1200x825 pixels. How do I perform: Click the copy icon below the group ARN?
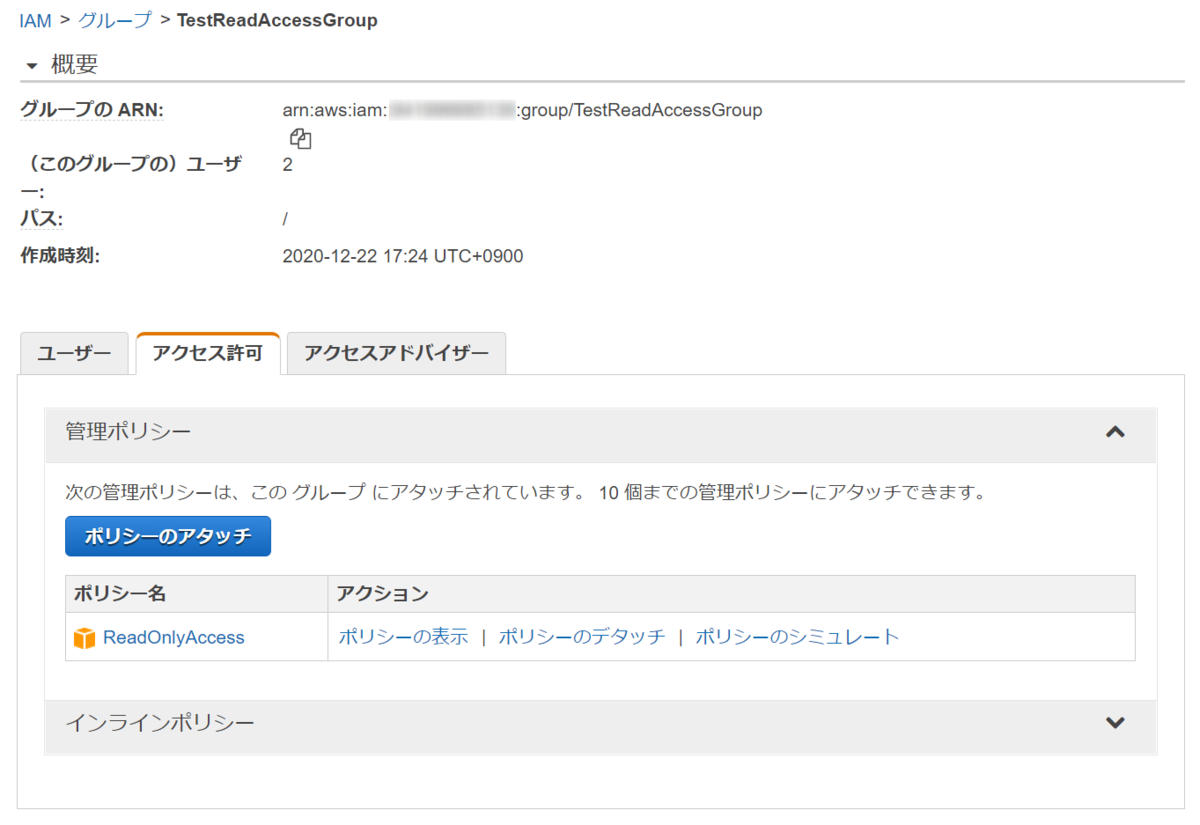[300, 137]
